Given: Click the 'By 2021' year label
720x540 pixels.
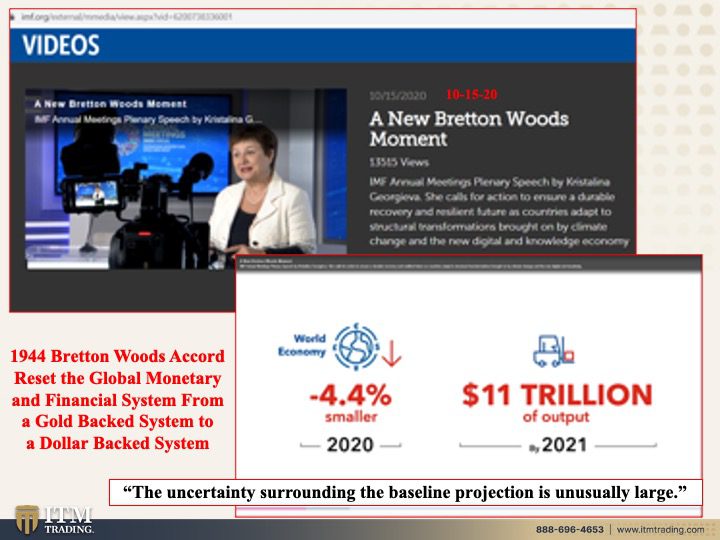Looking at the screenshot, I should pos(558,445).
